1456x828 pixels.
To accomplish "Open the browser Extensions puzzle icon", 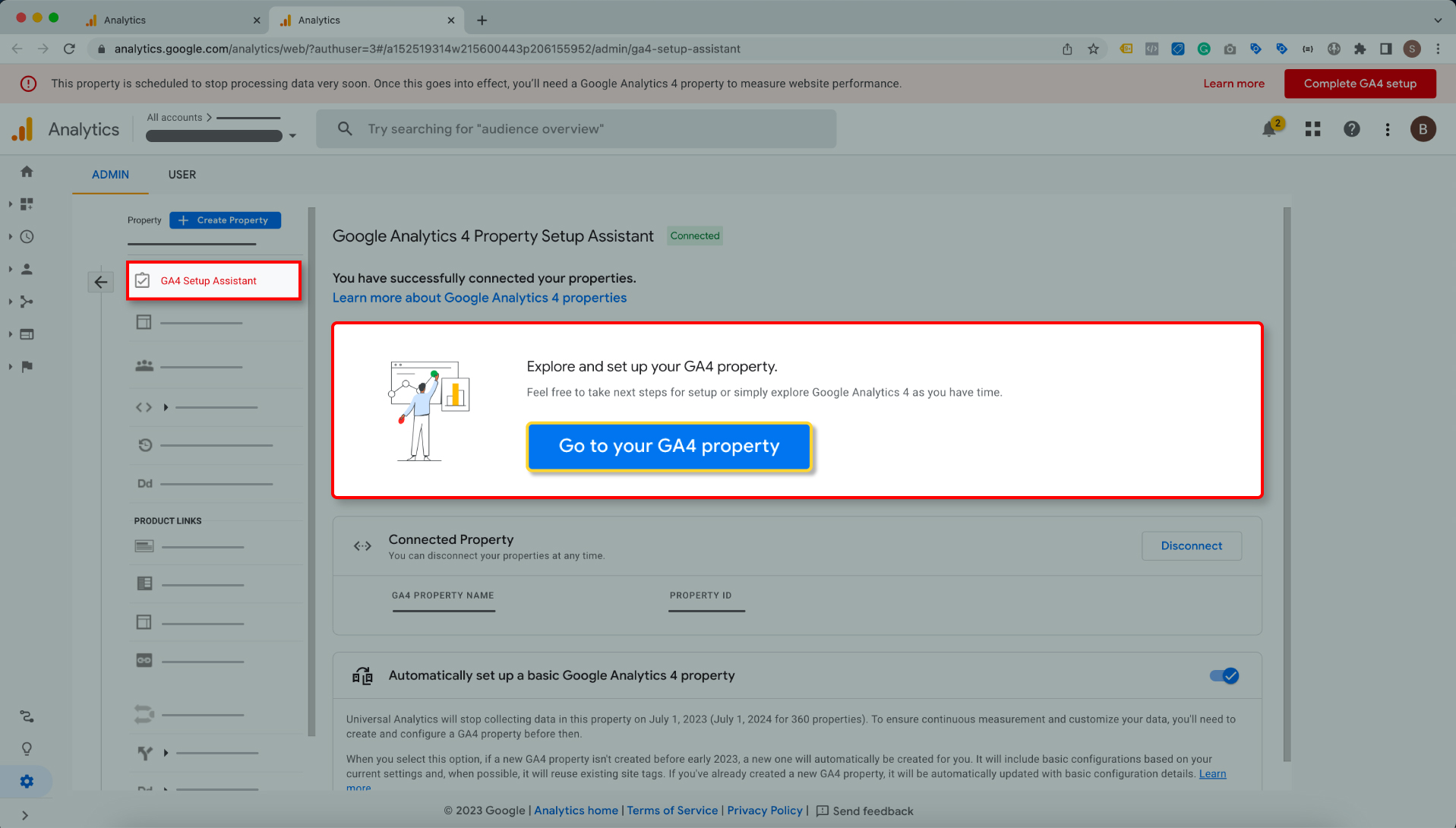I will click(x=1360, y=49).
